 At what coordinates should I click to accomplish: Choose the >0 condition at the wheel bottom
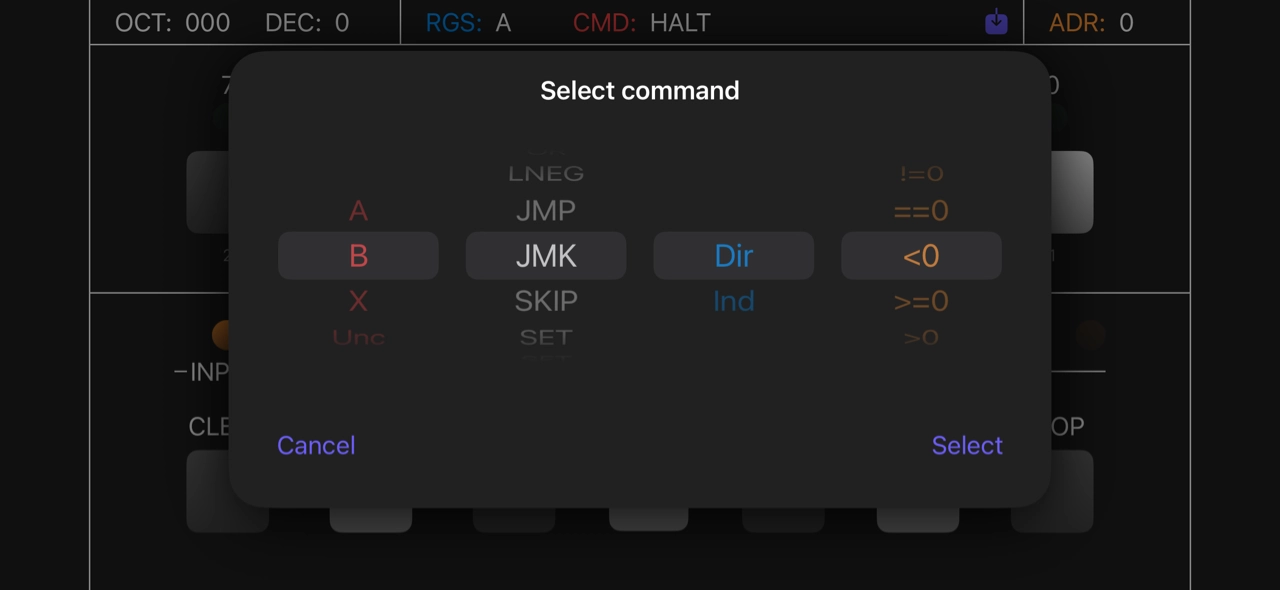[921, 337]
